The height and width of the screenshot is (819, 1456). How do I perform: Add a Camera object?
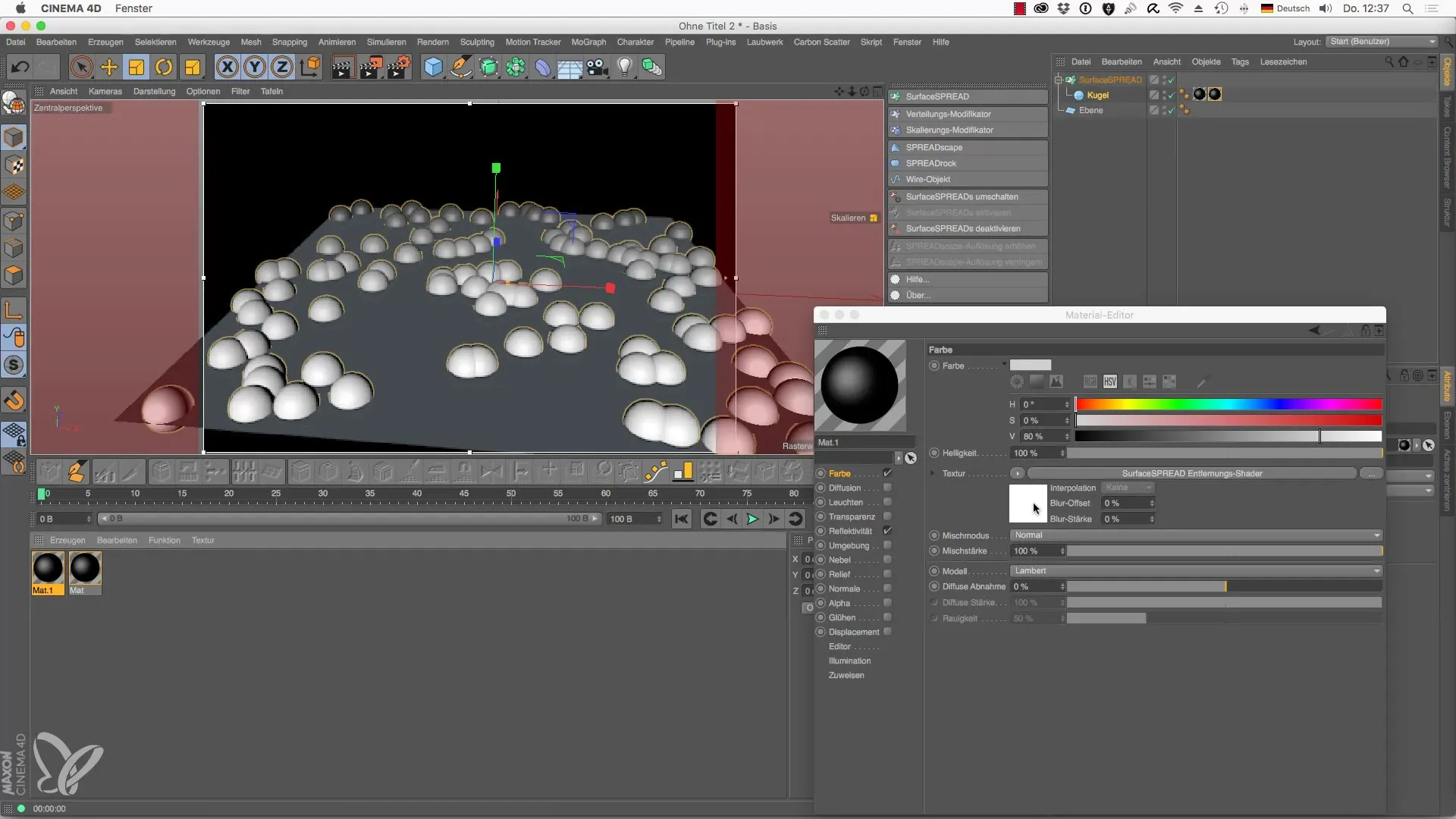598,67
